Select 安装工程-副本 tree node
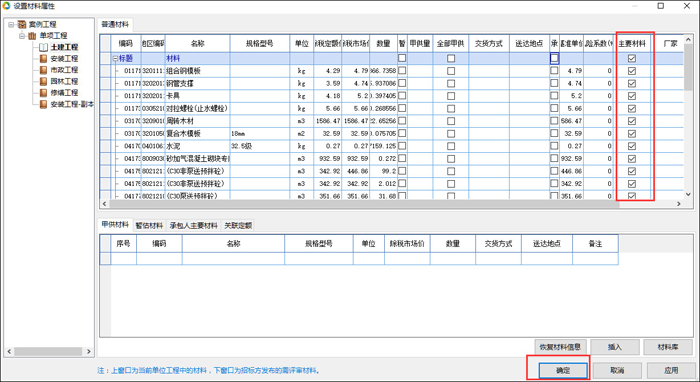 72,104
